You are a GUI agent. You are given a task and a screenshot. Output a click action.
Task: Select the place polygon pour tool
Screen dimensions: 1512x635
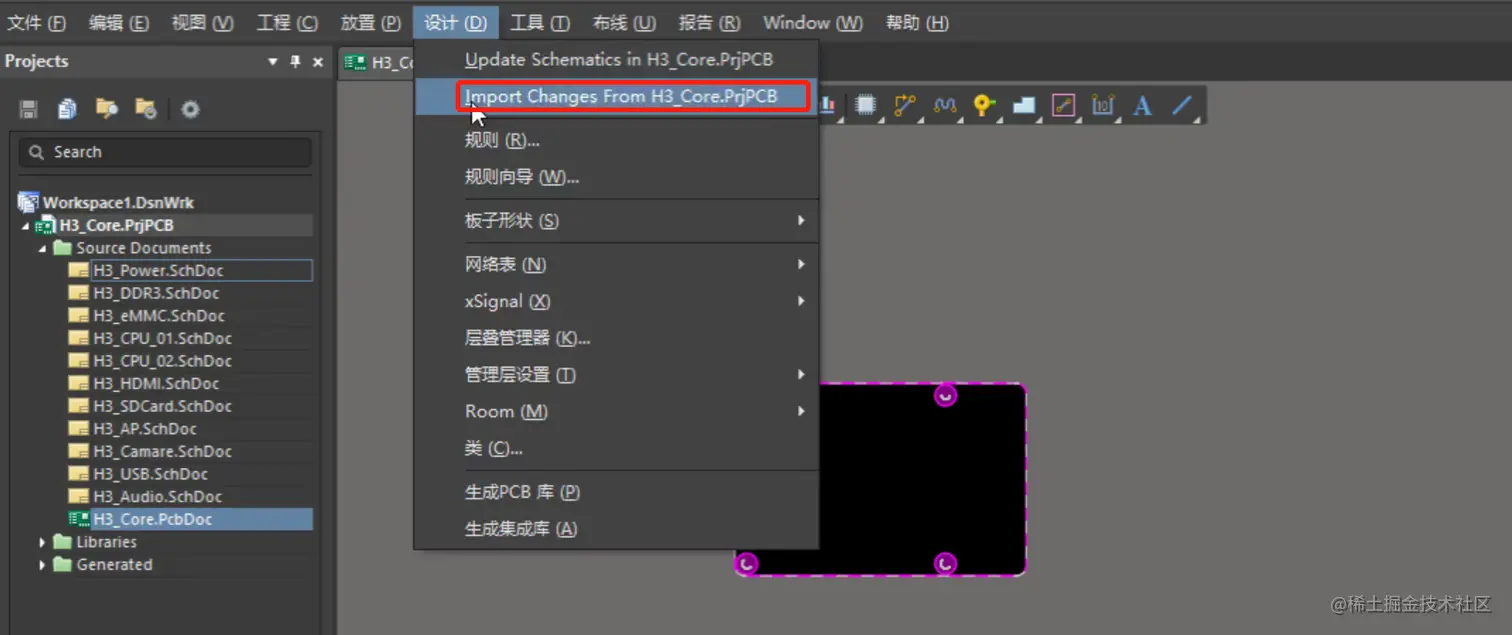tap(1022, 105)
